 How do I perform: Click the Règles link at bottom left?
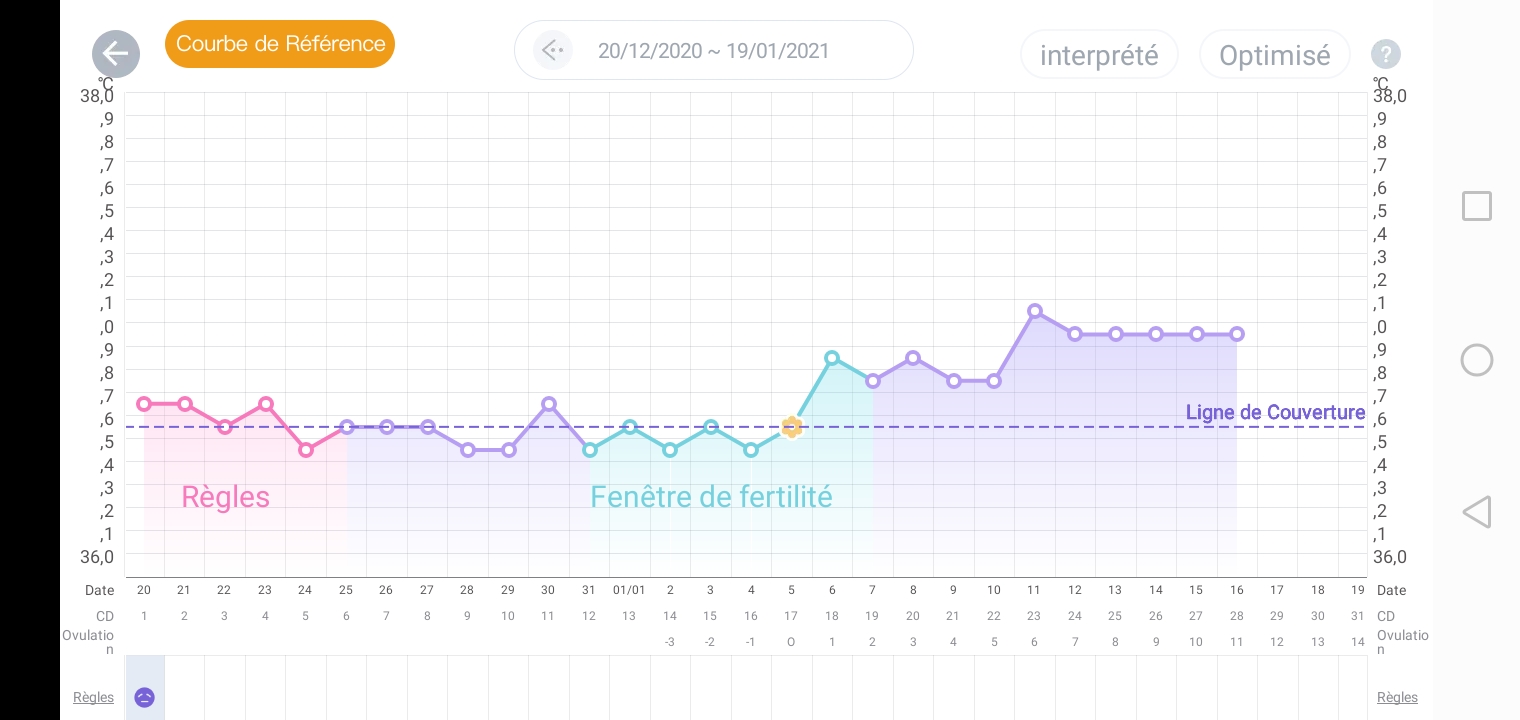[93, 697]
